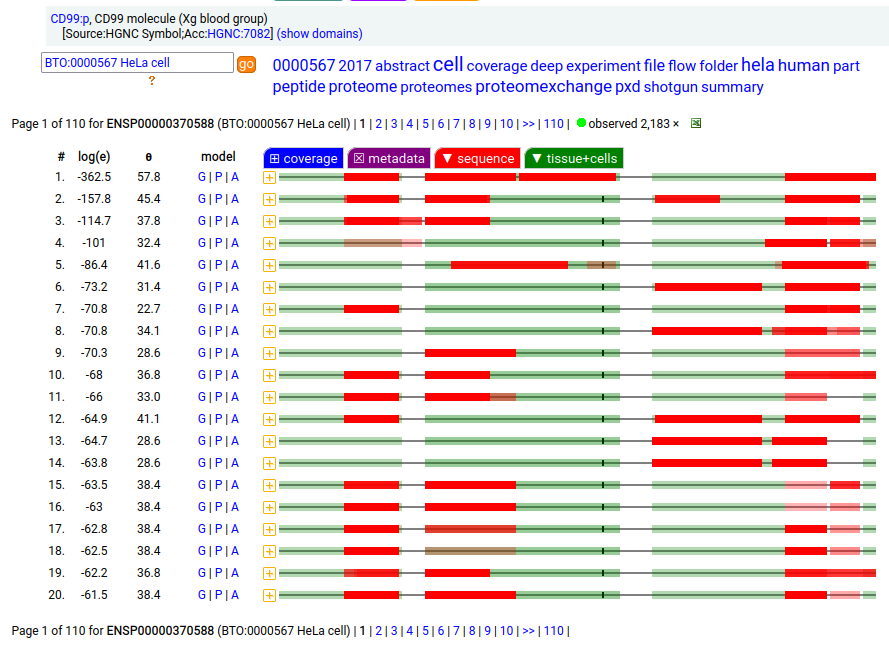Screen dimensions: 889x648
Task: Open A model link in row 20
Action: pyautogui.click(x=235, y=595)
